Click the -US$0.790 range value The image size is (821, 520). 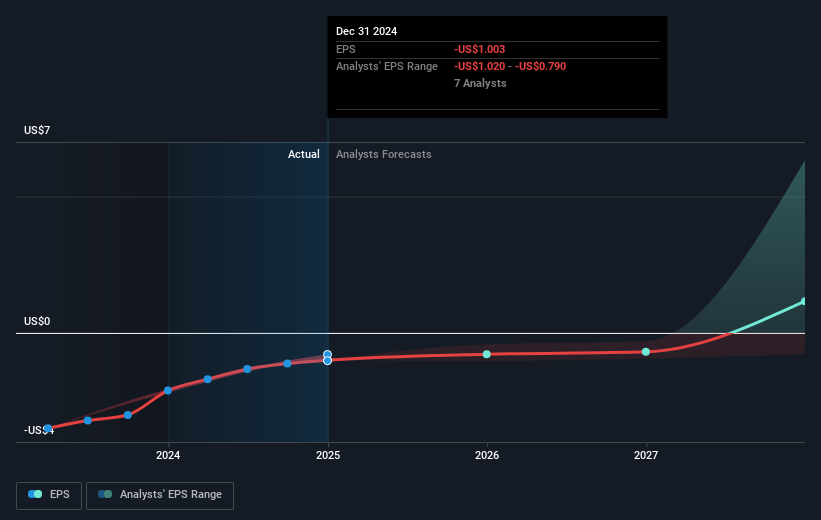[x=541, y=67]
